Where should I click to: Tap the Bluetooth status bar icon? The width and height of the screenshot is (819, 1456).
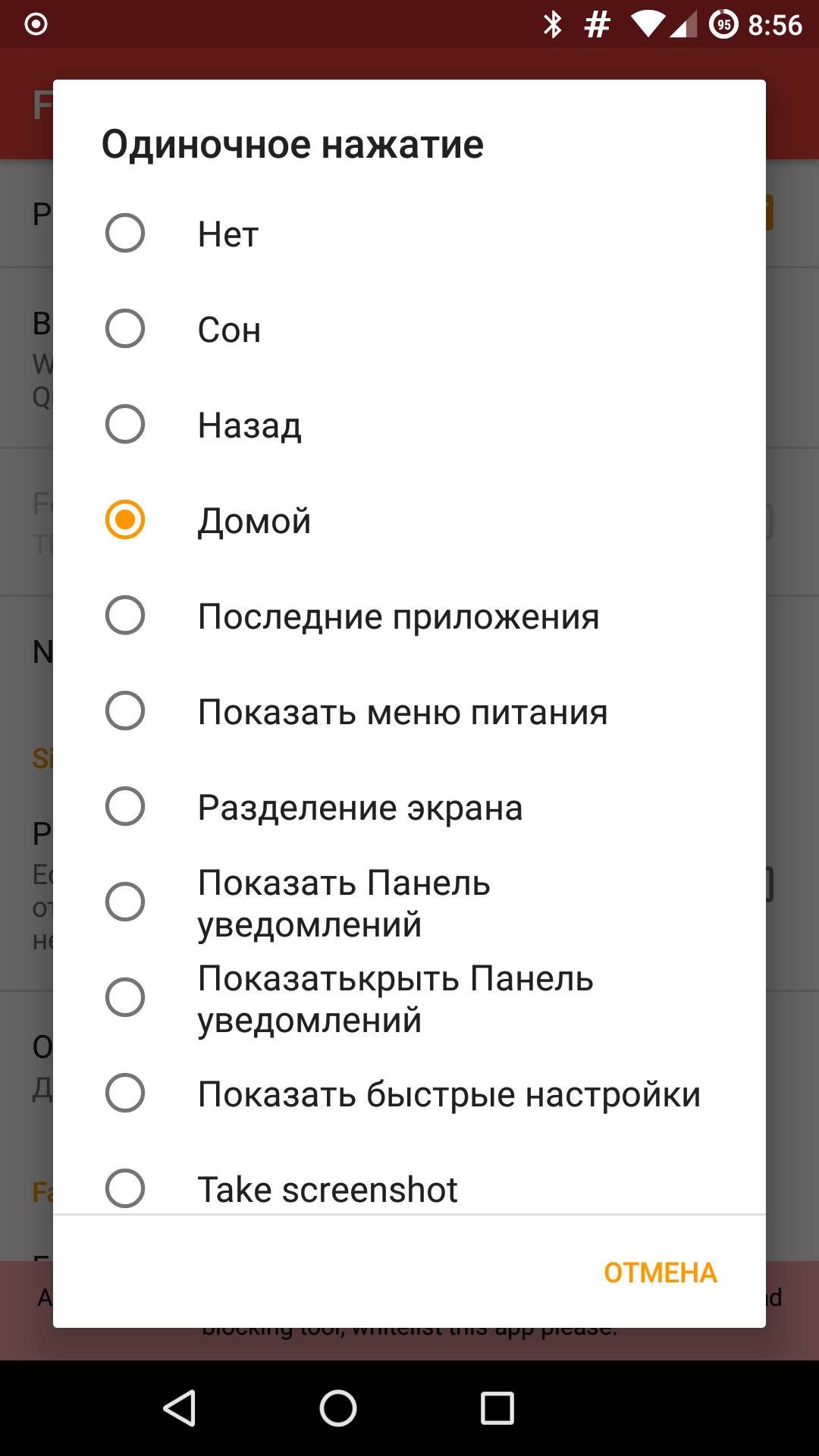553,25
